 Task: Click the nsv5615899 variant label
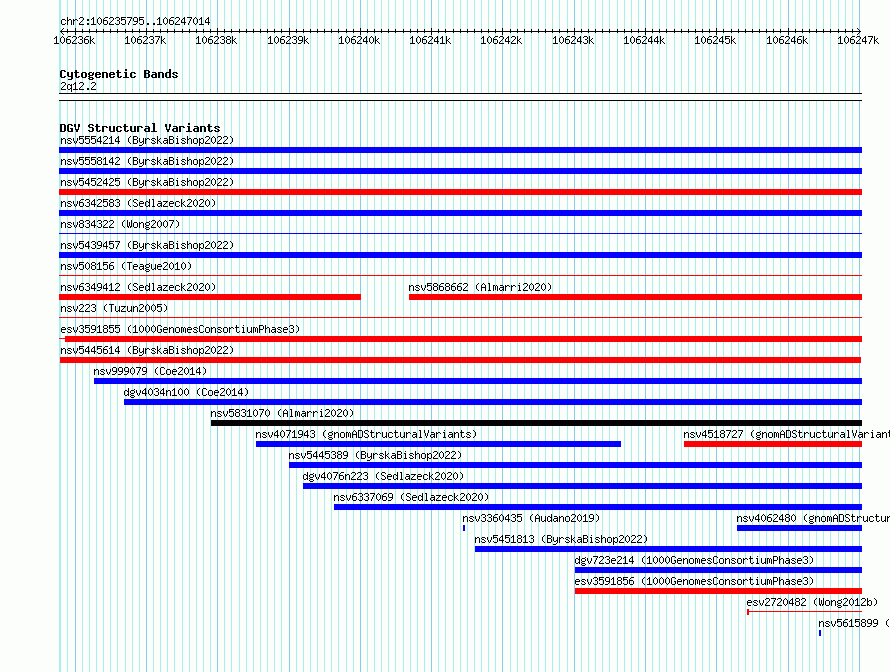click(854, 623)
